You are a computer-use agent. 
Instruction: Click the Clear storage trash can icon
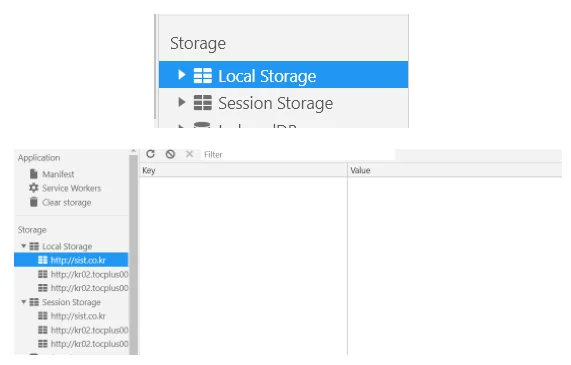[x=34, y=202]
